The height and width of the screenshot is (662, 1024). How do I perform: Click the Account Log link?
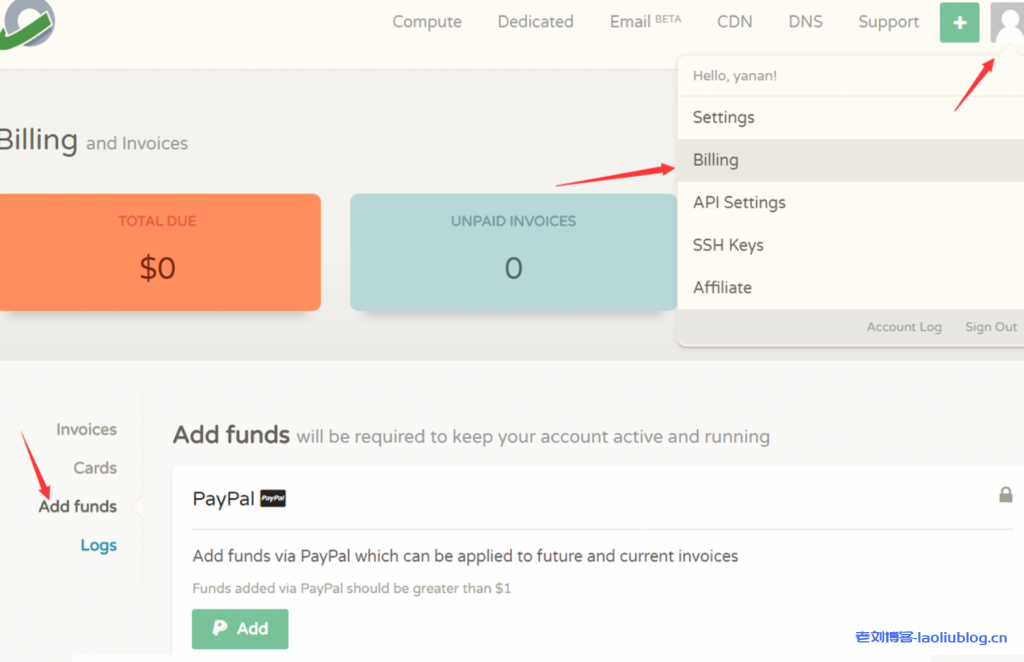click(904, 327)
